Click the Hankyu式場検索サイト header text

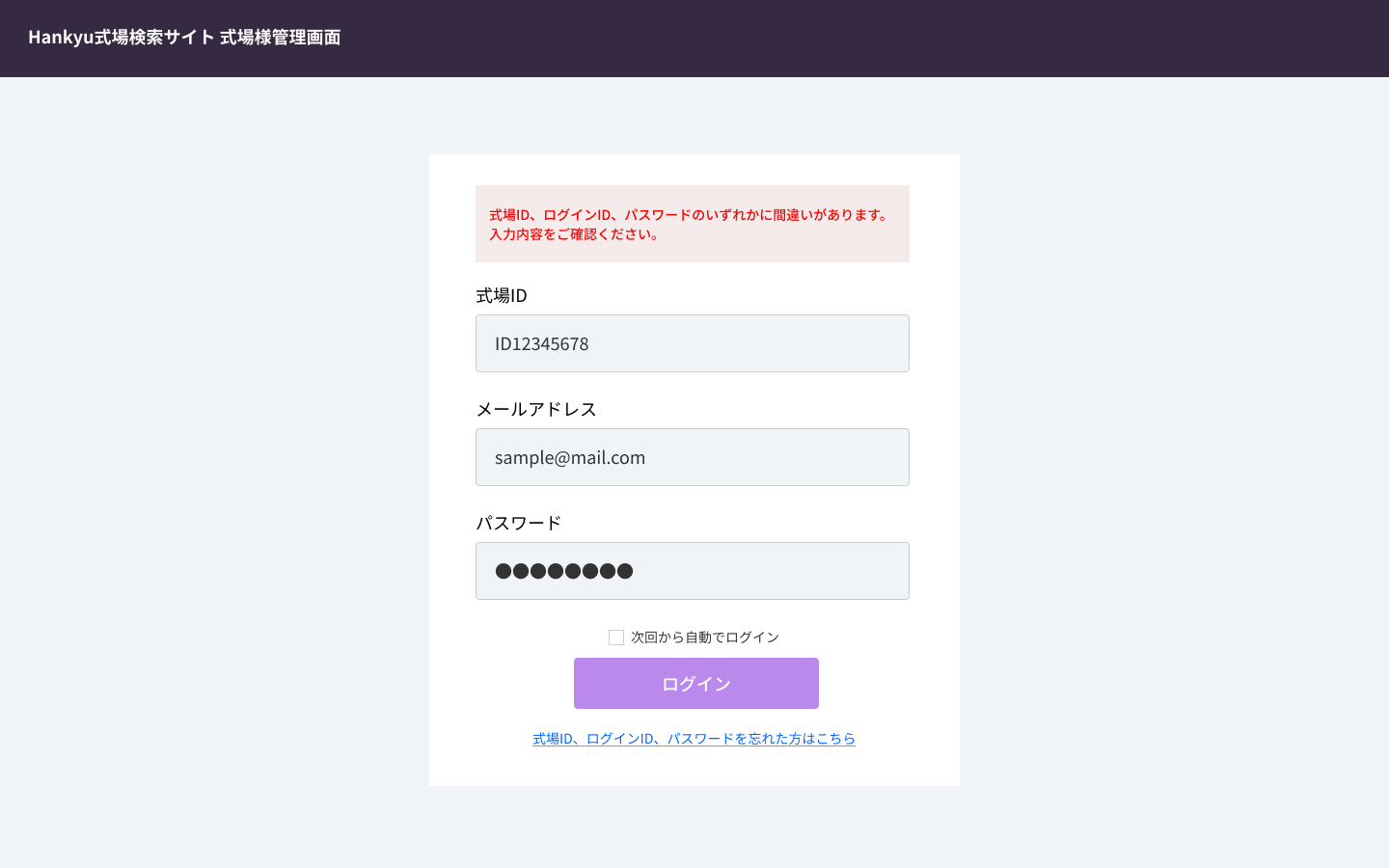pyautogui.click(x=121, y=37)
